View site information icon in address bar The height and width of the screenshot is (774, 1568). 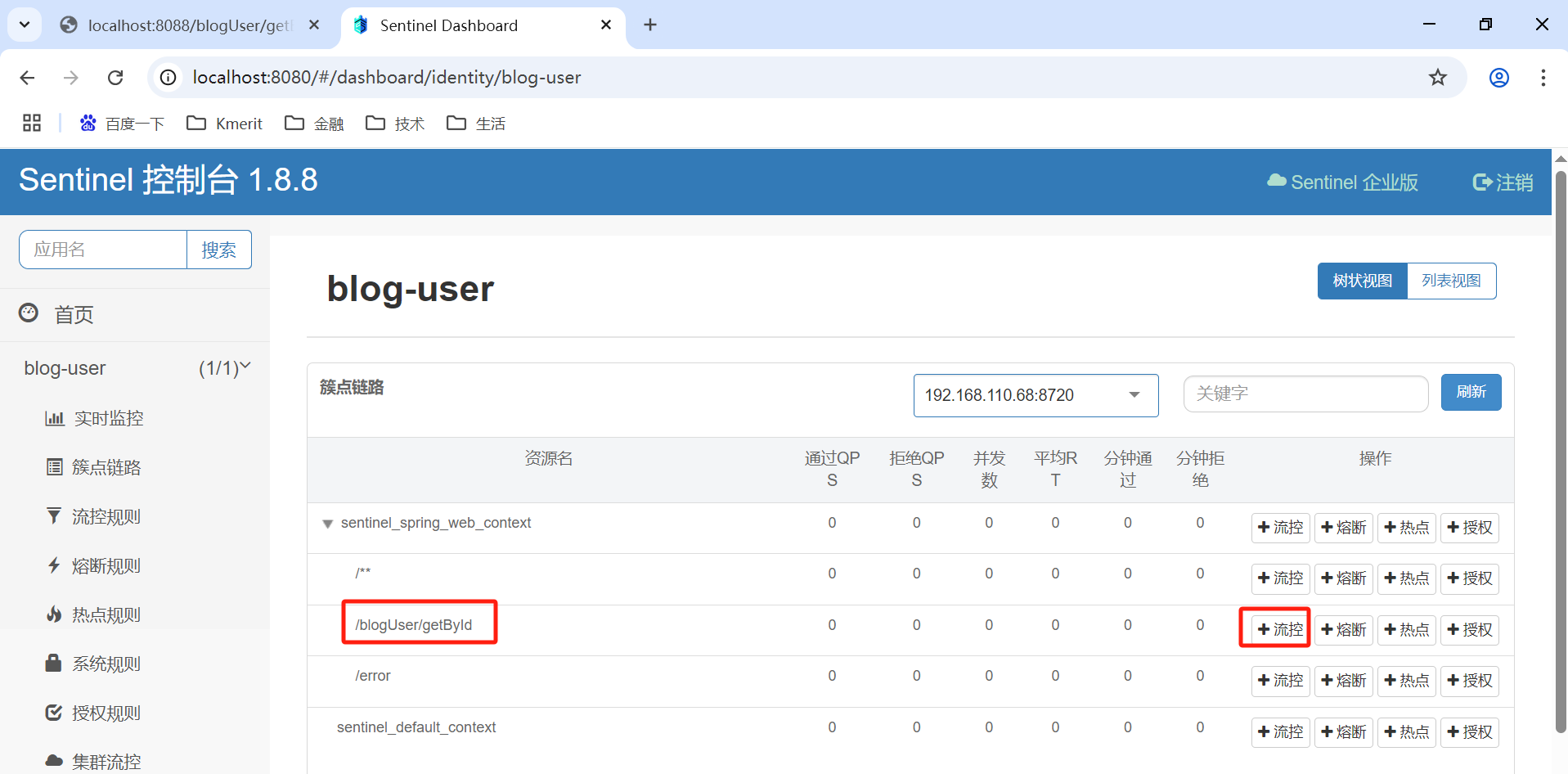tap(168, 78)
